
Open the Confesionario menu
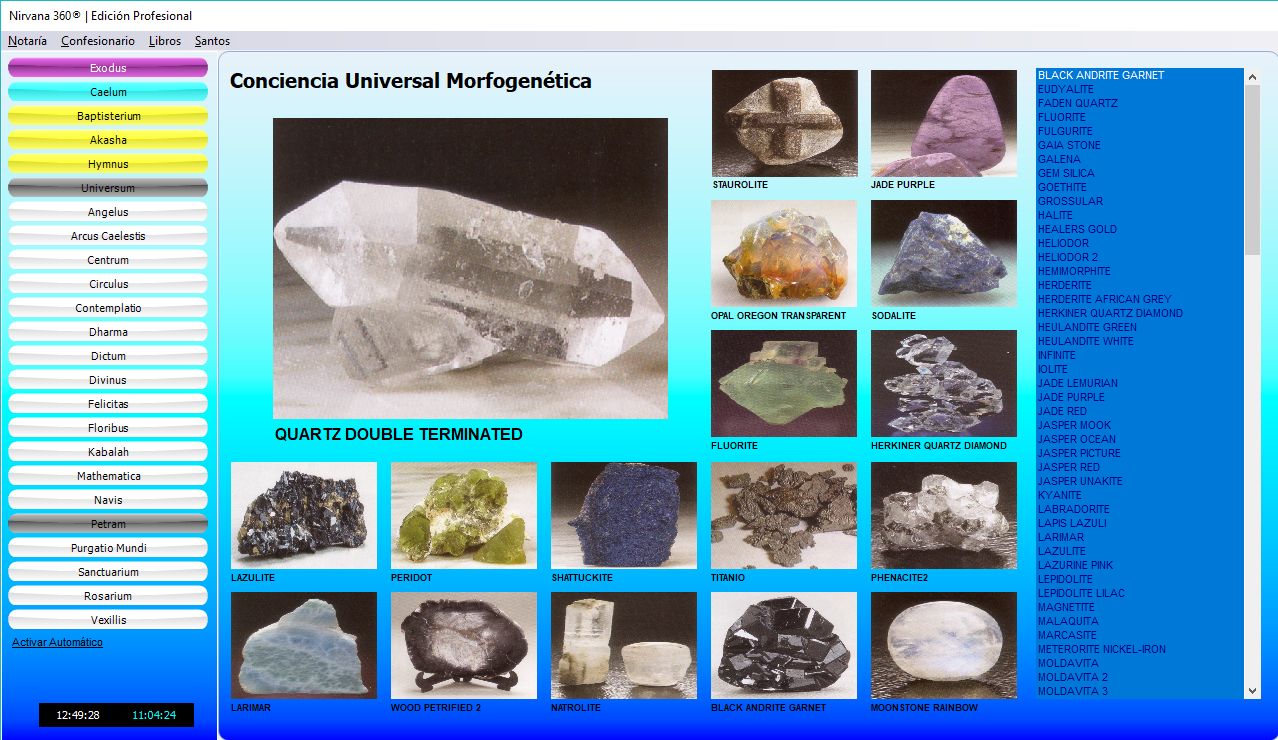tap(97, 41)
